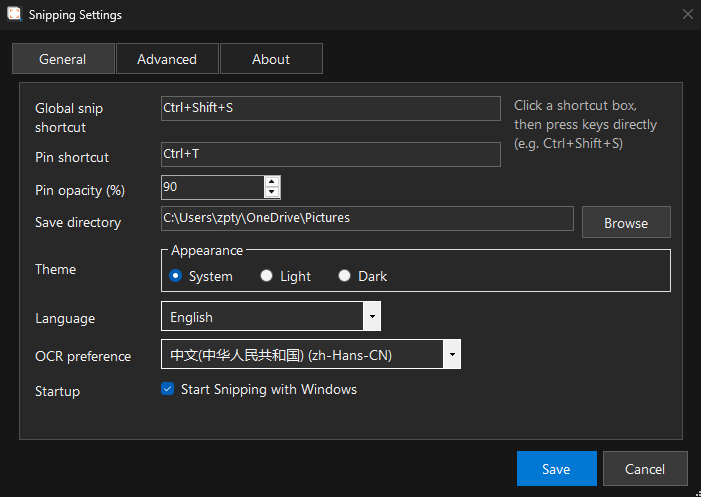
Task: Cancel the settings dialog
Action: [645, 468]
